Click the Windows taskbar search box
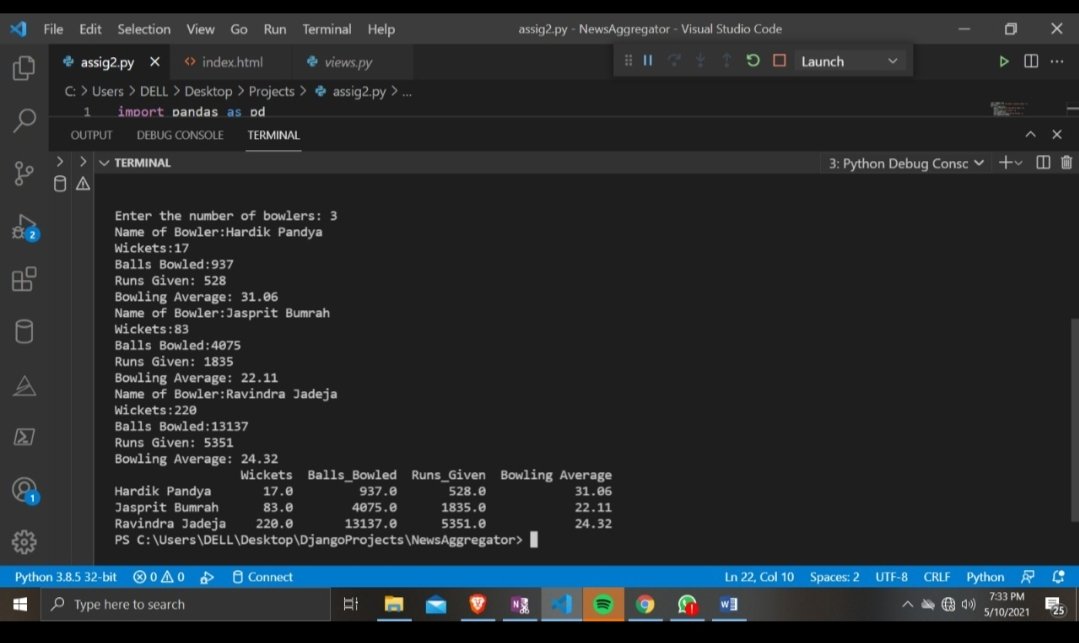 [x=186, y=604]
